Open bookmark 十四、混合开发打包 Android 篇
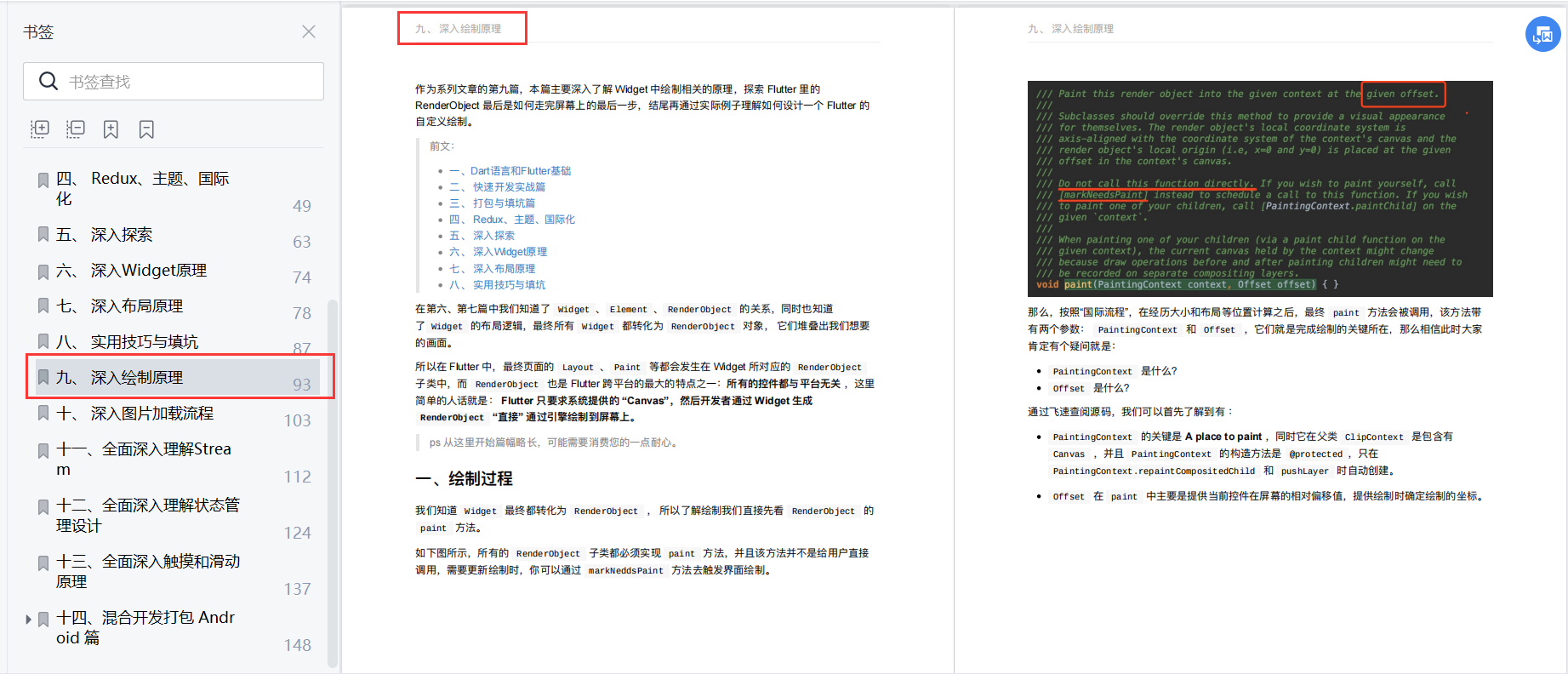The width and height of the screenshot is (1568, 674). click(145, 628)
